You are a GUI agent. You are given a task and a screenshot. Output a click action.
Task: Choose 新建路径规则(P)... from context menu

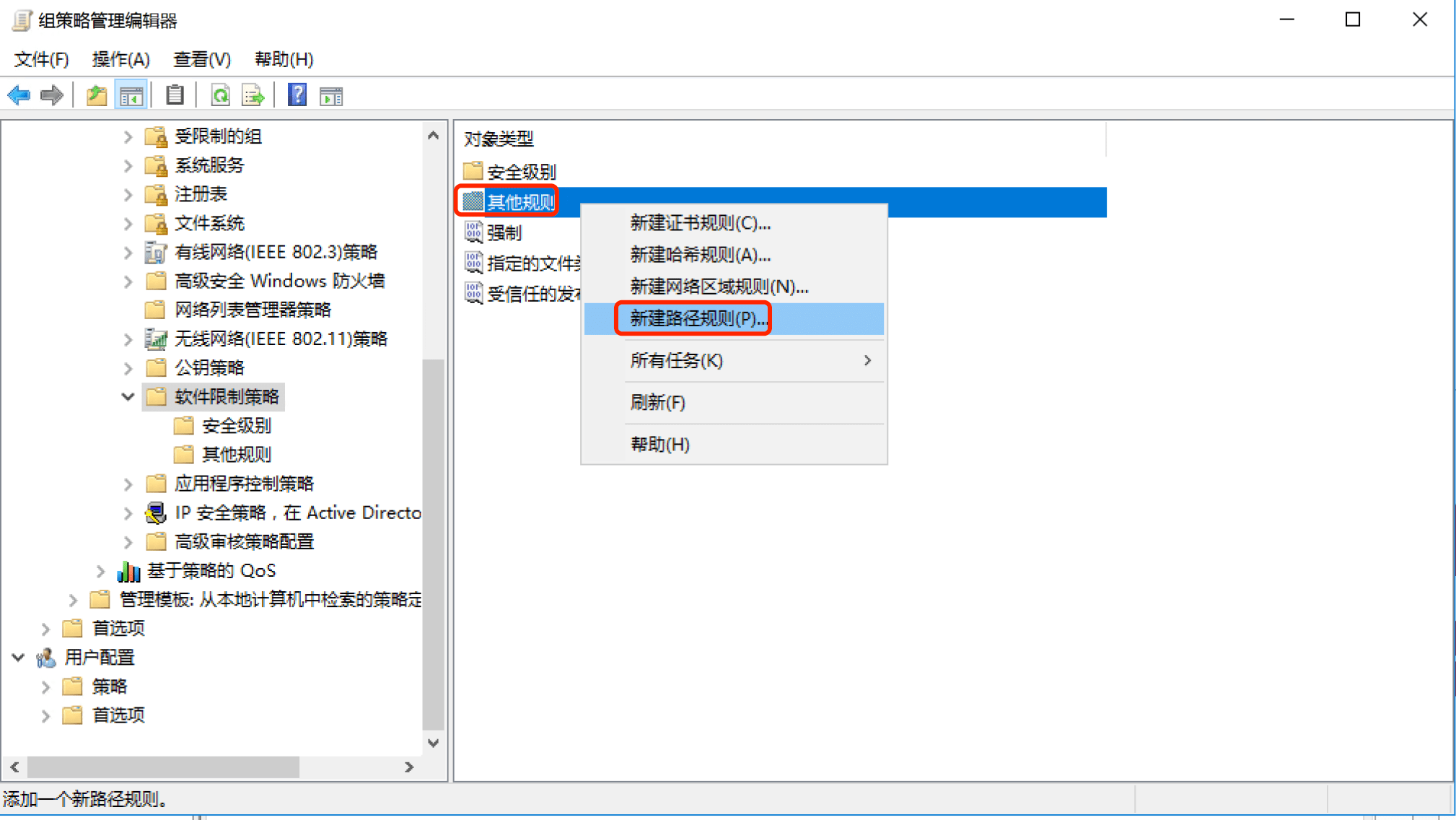[734, 318]
